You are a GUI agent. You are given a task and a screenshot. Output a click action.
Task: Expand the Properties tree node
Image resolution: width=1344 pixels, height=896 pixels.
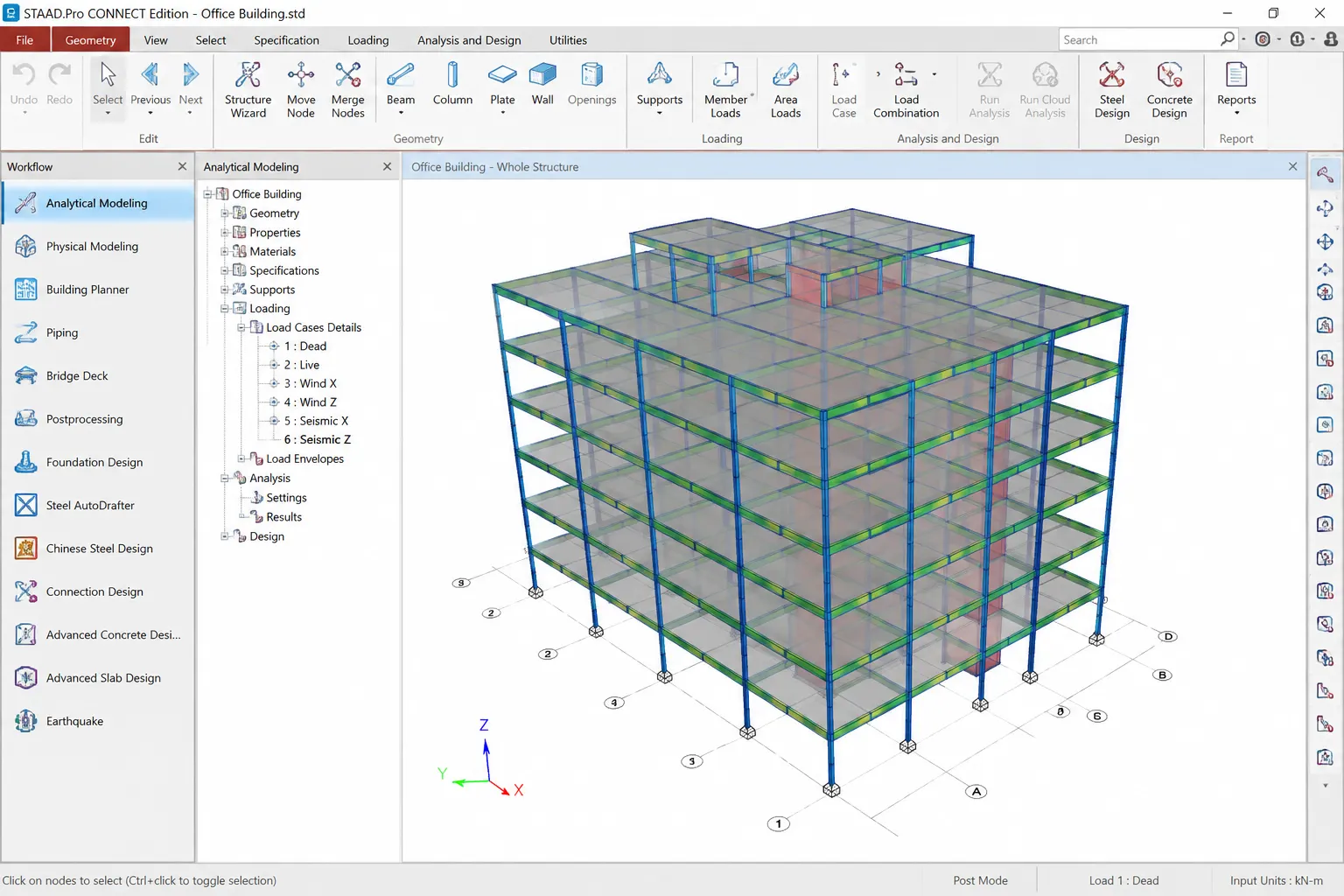coord(225,233)
